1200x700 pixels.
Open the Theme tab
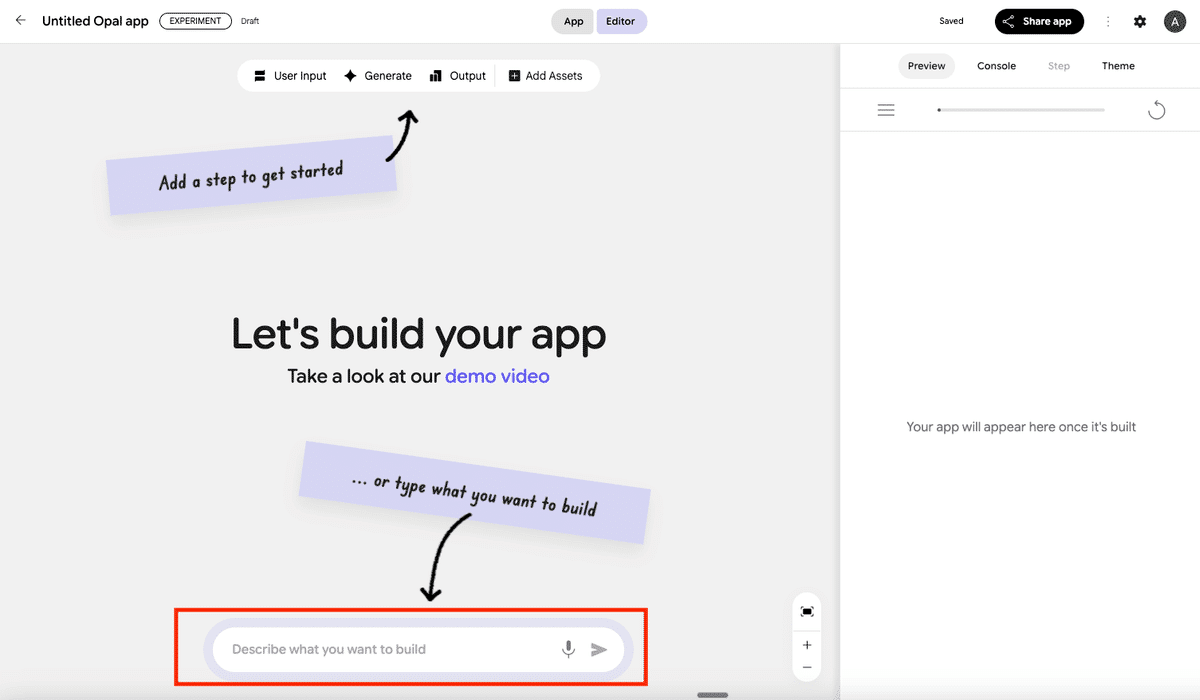click(x=1118, y=66)
